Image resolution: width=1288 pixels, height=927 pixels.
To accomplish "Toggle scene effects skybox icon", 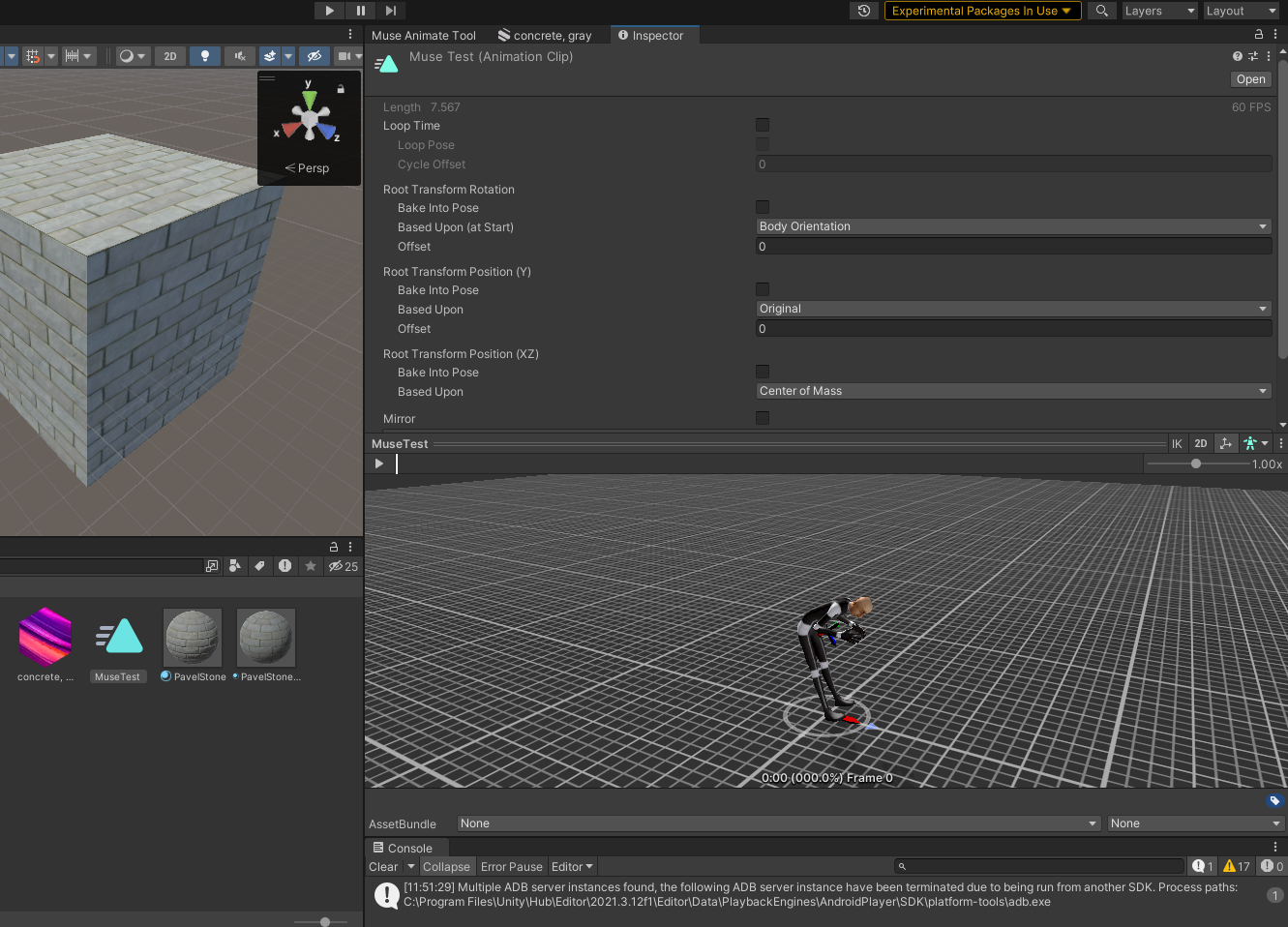I will tap(270, 56).
